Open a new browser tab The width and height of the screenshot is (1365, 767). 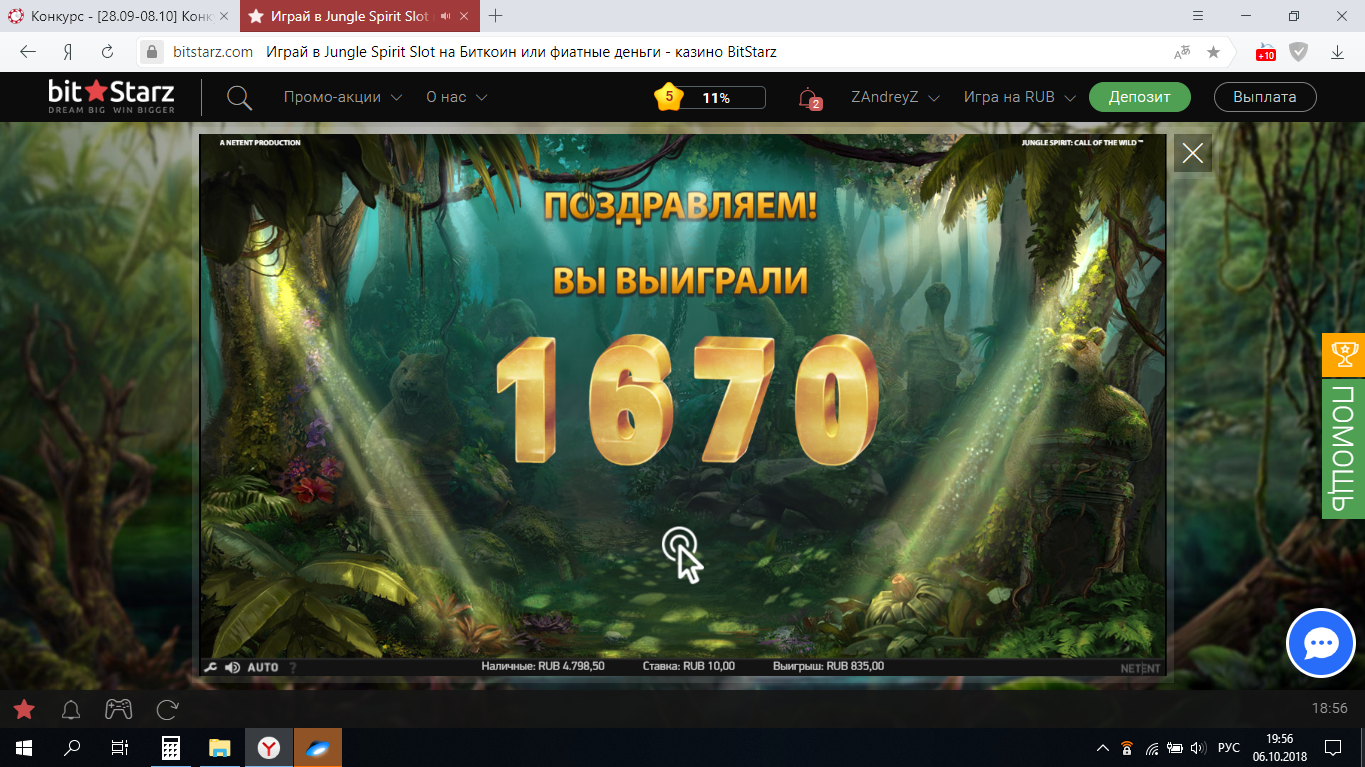(x=495, y=16)
